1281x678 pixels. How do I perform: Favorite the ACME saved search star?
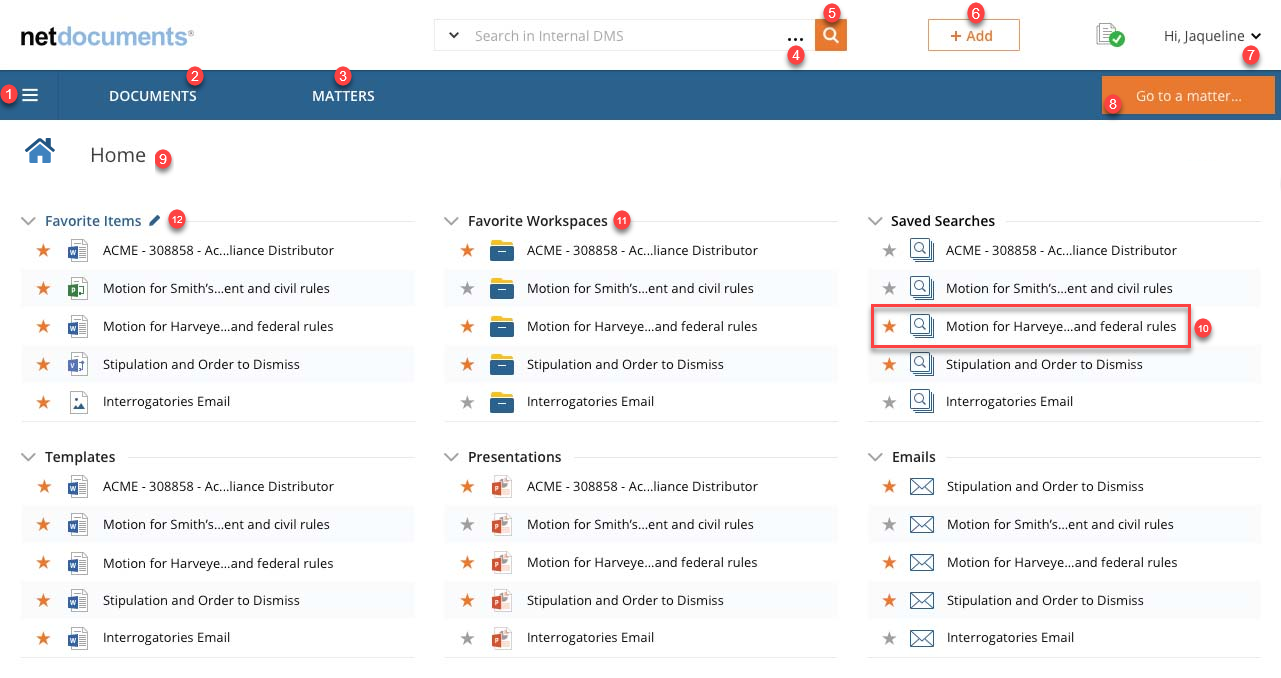889,251
